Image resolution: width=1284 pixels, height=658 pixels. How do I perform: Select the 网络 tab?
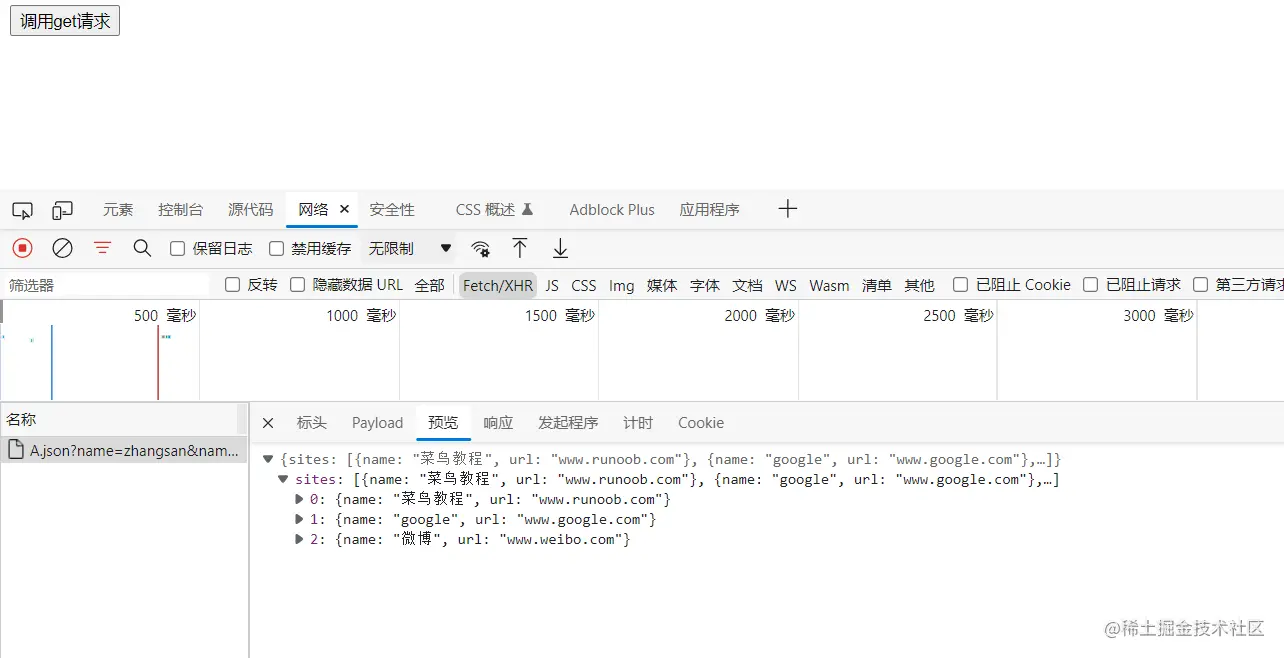(x=313, y=209)
